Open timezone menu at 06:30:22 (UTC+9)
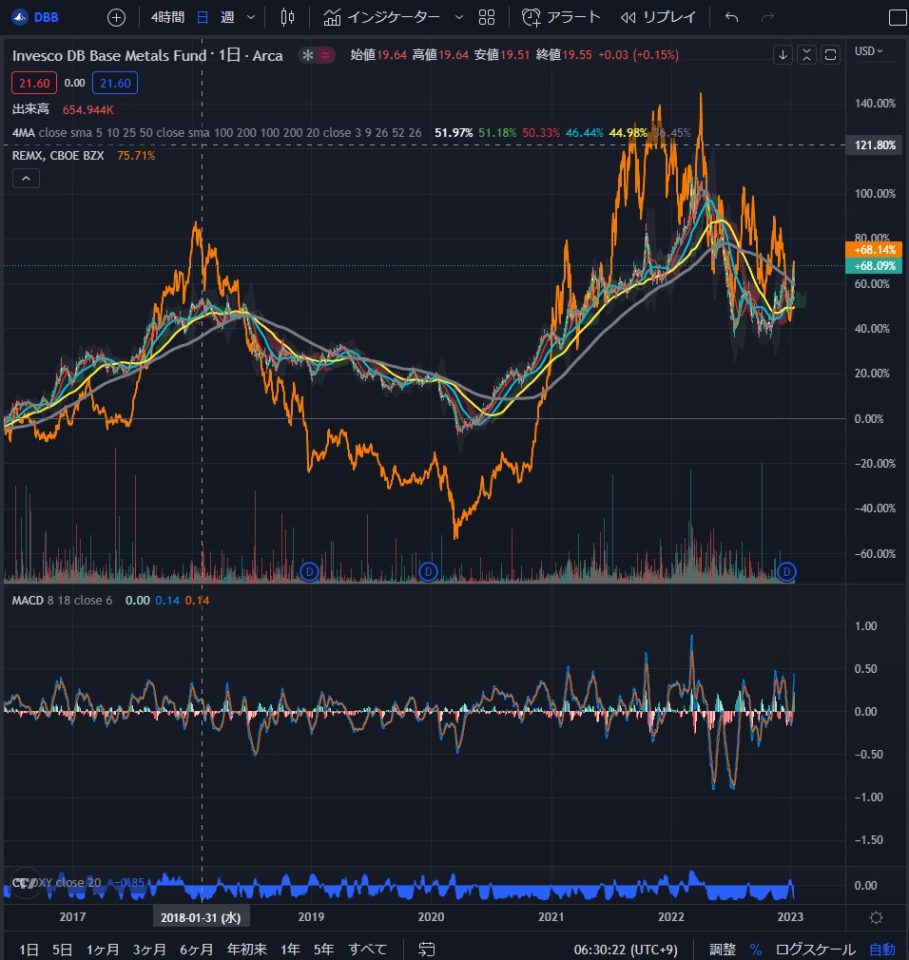Image resolution: width=909 pixels, height=960 pixels. tap(626, 950)
